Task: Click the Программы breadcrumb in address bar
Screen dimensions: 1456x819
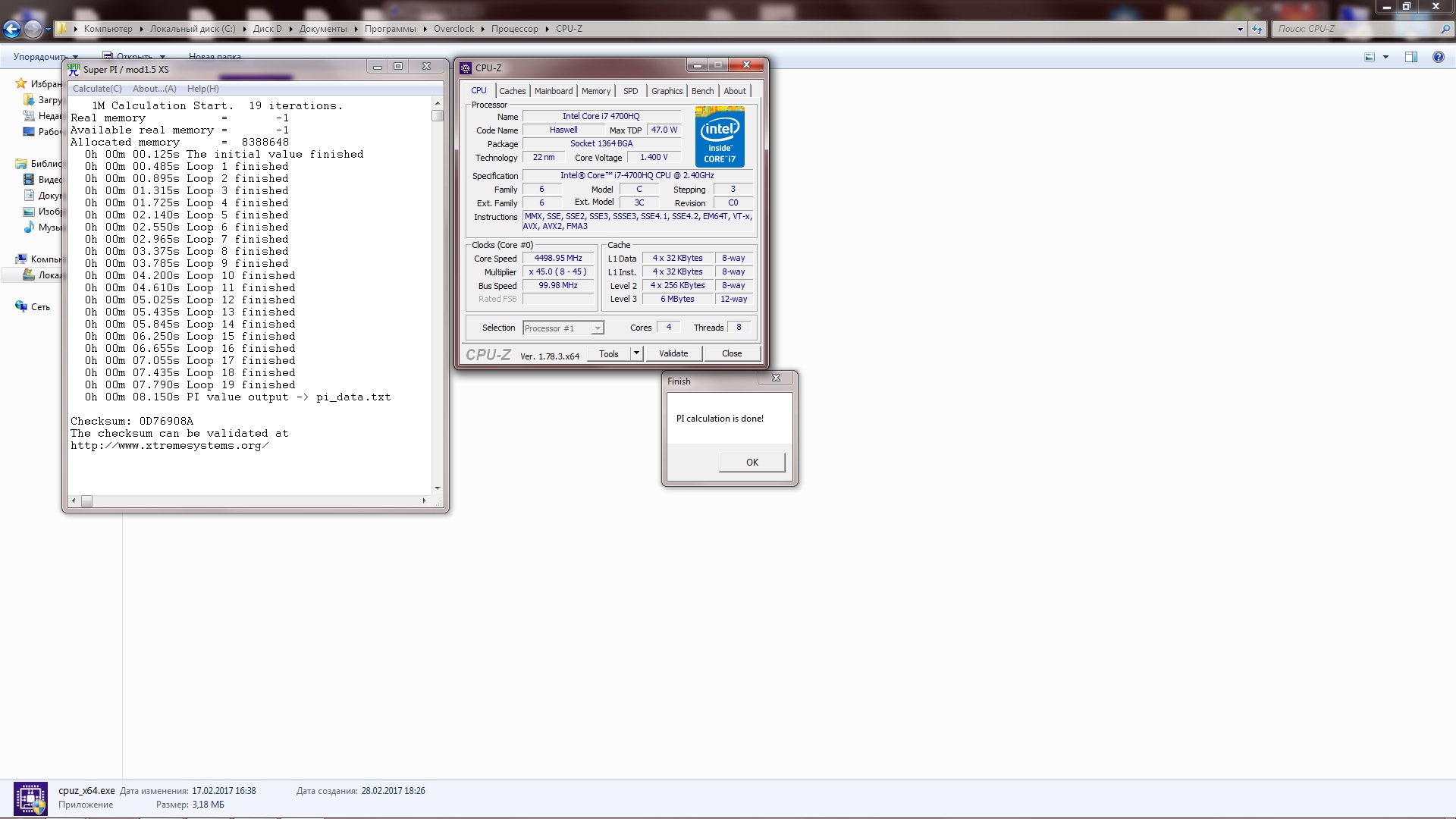Action: point(391,29)
